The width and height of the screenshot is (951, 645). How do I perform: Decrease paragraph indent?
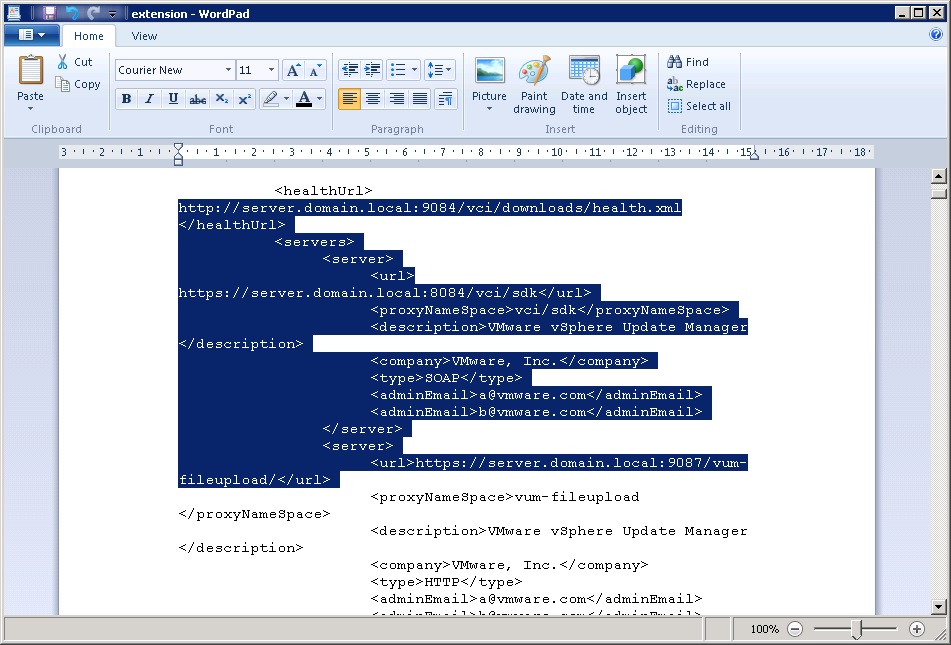pyautogui.click(x=350, y=70)
